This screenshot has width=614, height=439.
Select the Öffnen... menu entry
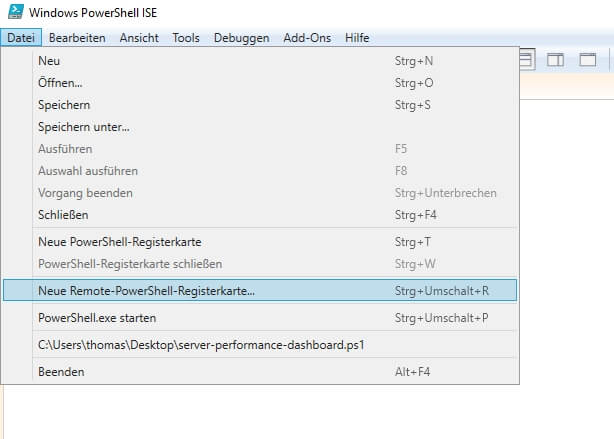tap(260, 83)
